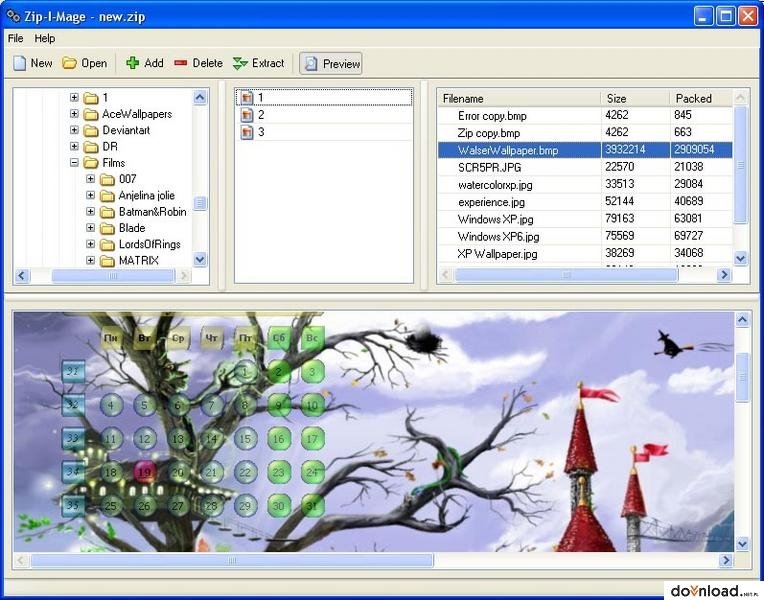Select the Anjelina jolie folder icon
This screenshot has height=600, width=764.
[x=107, y=196]
